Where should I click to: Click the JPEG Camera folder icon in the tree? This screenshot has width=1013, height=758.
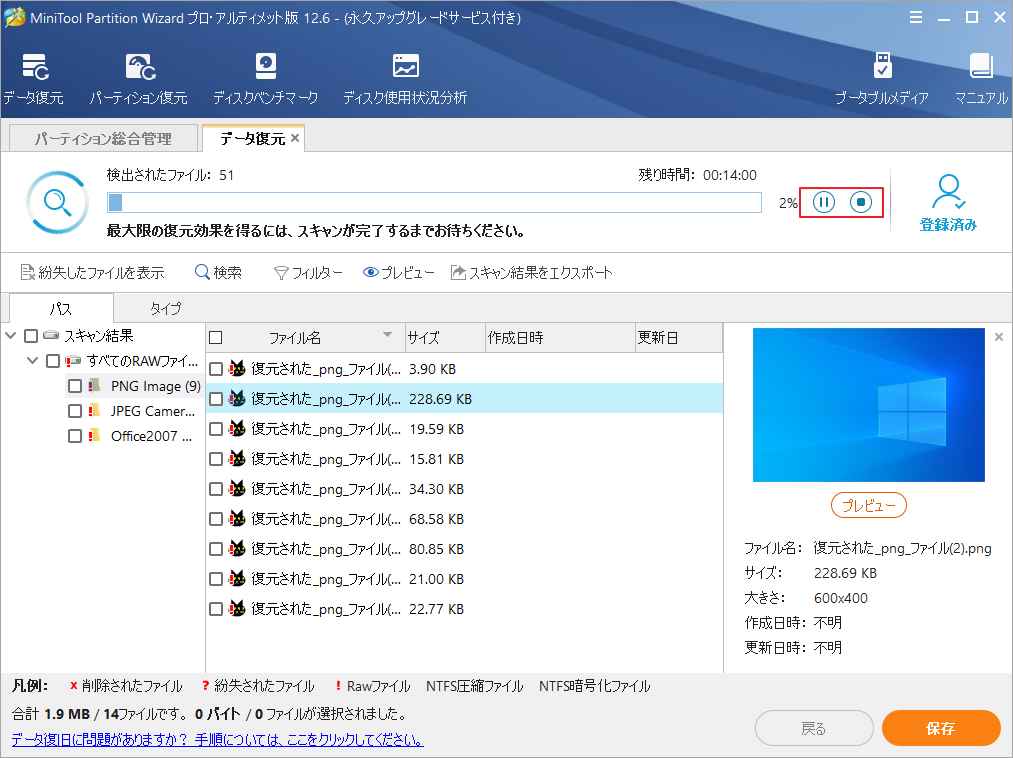pyautogui.click(x=95, y=410)
